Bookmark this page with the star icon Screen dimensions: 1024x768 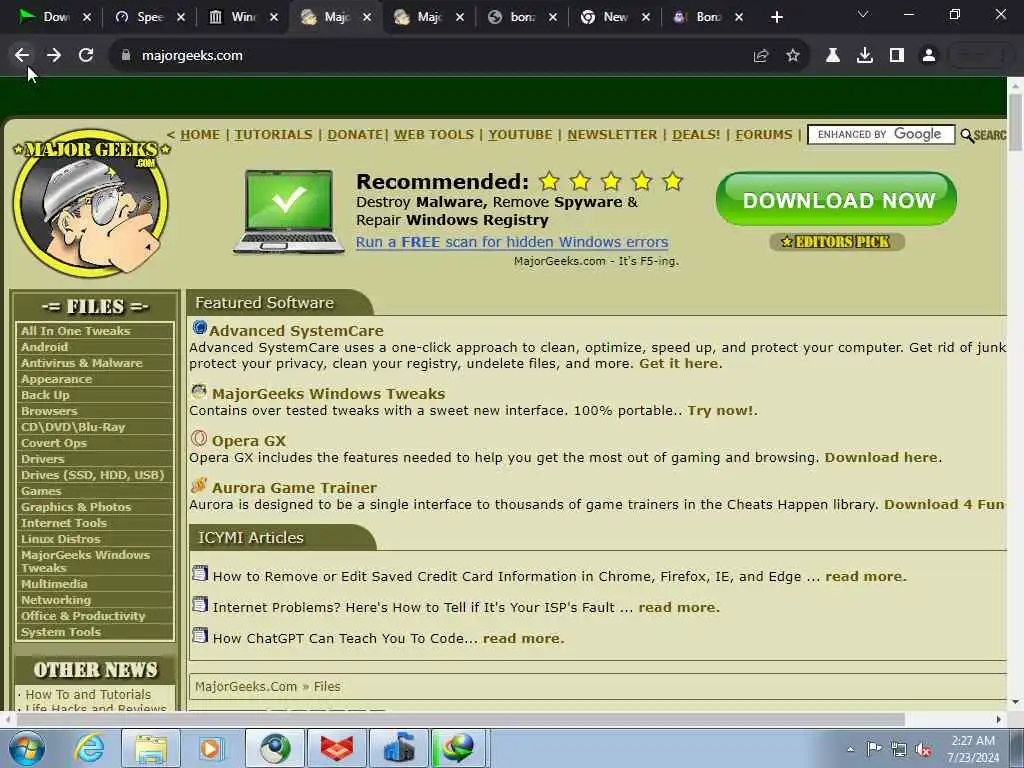[x=793, y=56]
